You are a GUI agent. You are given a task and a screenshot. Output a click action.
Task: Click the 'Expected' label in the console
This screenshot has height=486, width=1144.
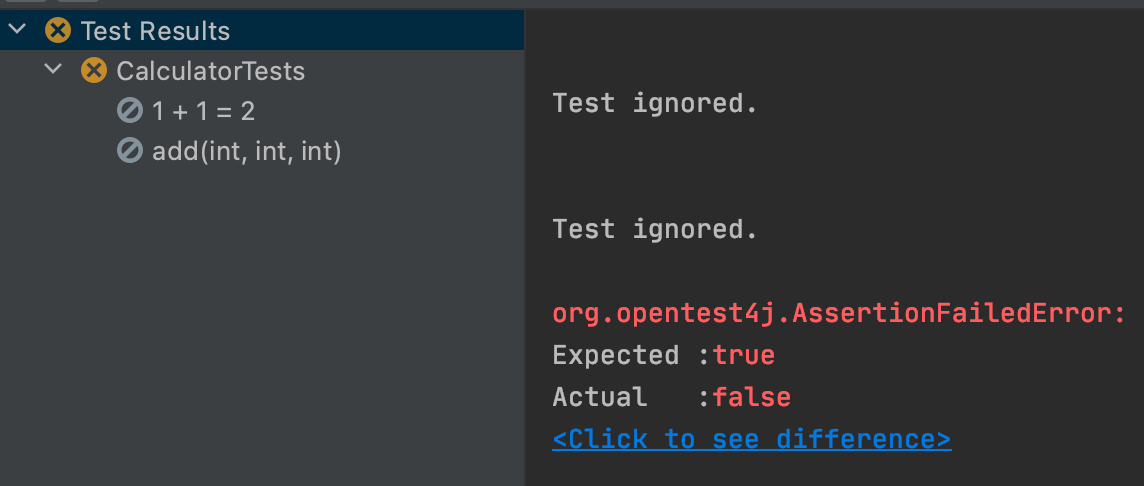coord(616,355)
